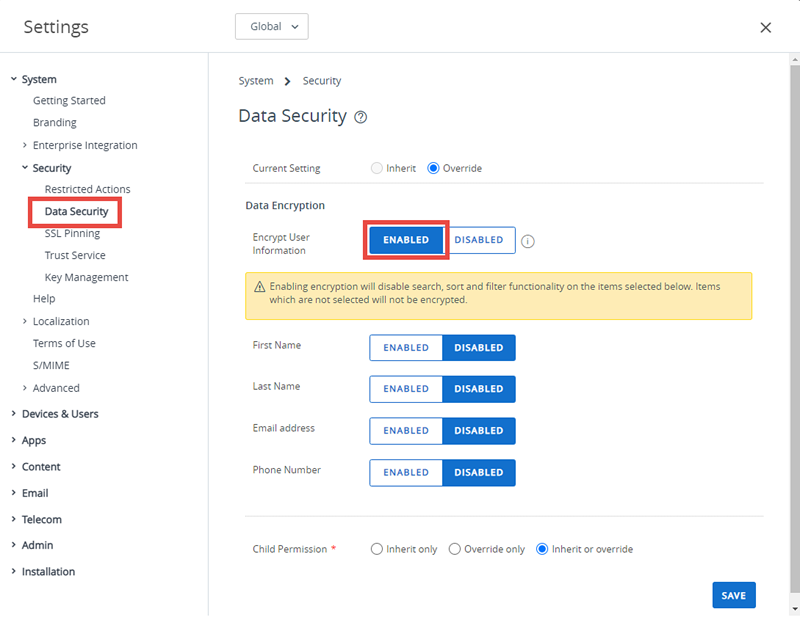This screenshot has height=620, width=800.
Task: Enable encryption for Last Name
Action: click(x=406, y=389)
